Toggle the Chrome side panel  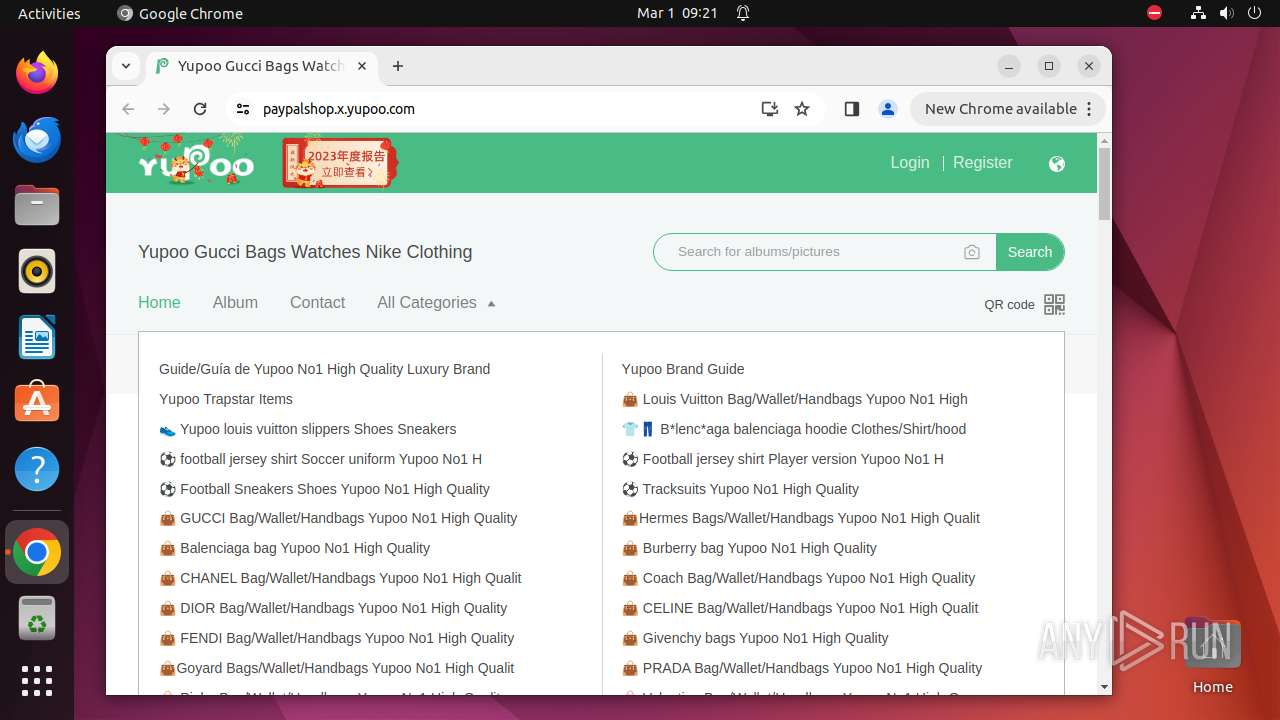pyautogui.click(x=852, y=109)
